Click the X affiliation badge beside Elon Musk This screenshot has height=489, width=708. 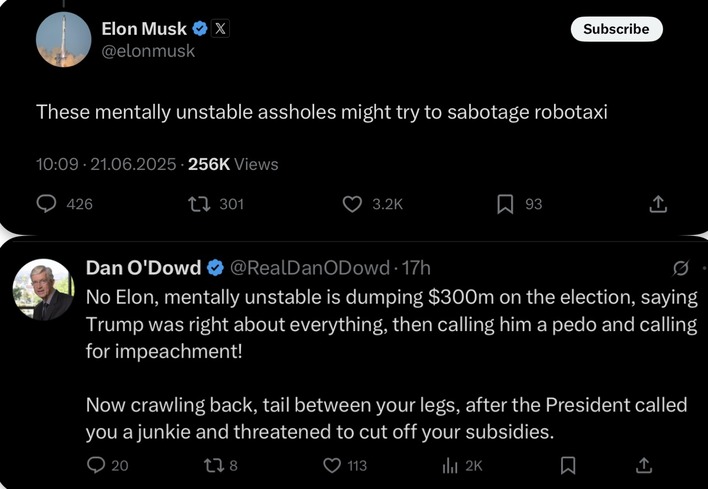pyautogui.click(x=221, y=29)
